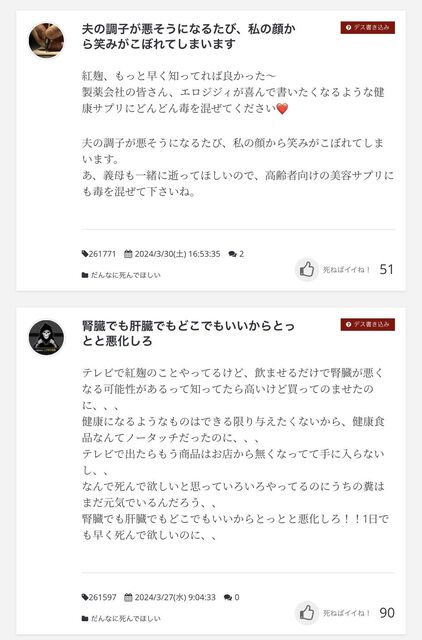Screen dimensions: 422x640
Task: Open category link under post 261771
Action: point(126,275)
